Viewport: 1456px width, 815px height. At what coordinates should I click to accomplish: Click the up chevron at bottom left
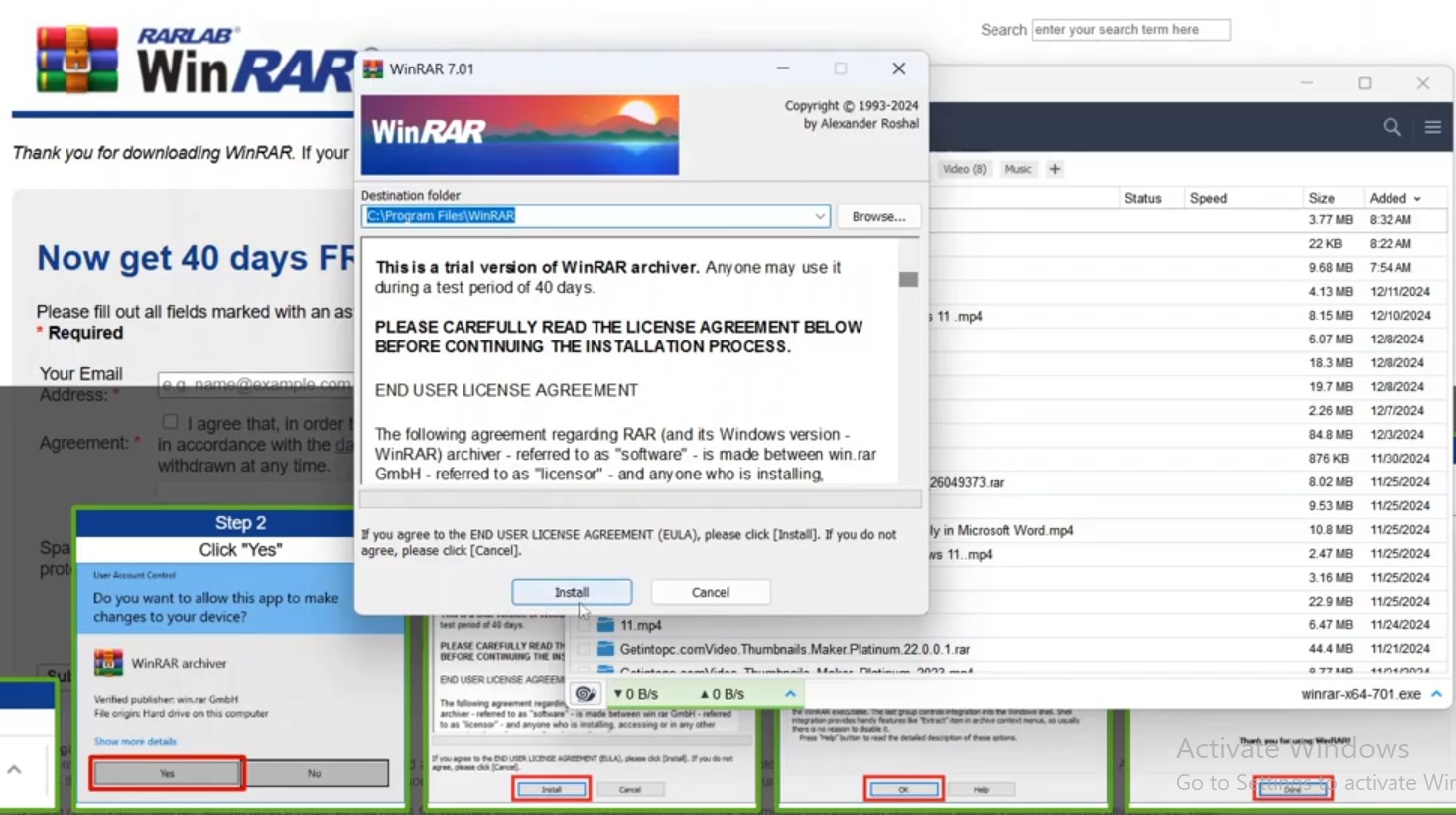click(x=14, y=769)
